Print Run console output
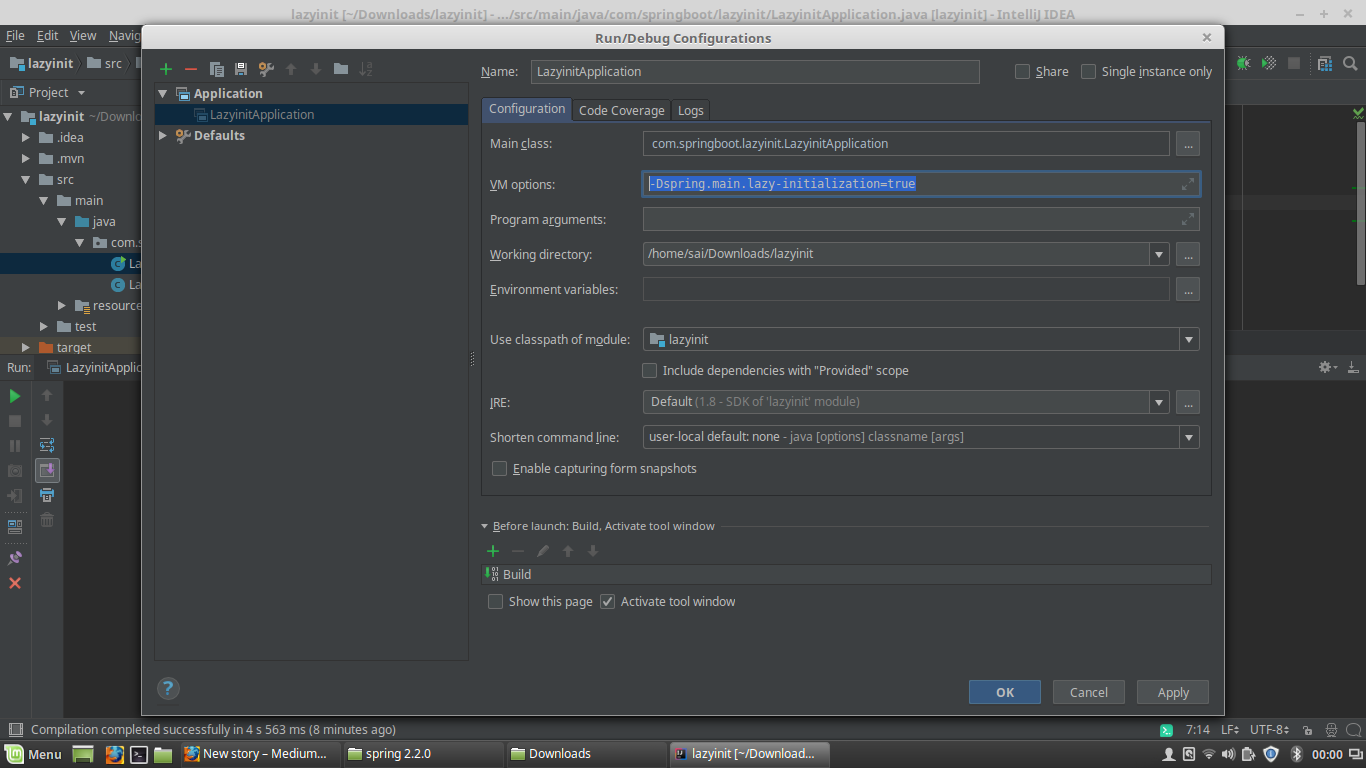Screen dimensions: 1366x768 tap(47, 495)
